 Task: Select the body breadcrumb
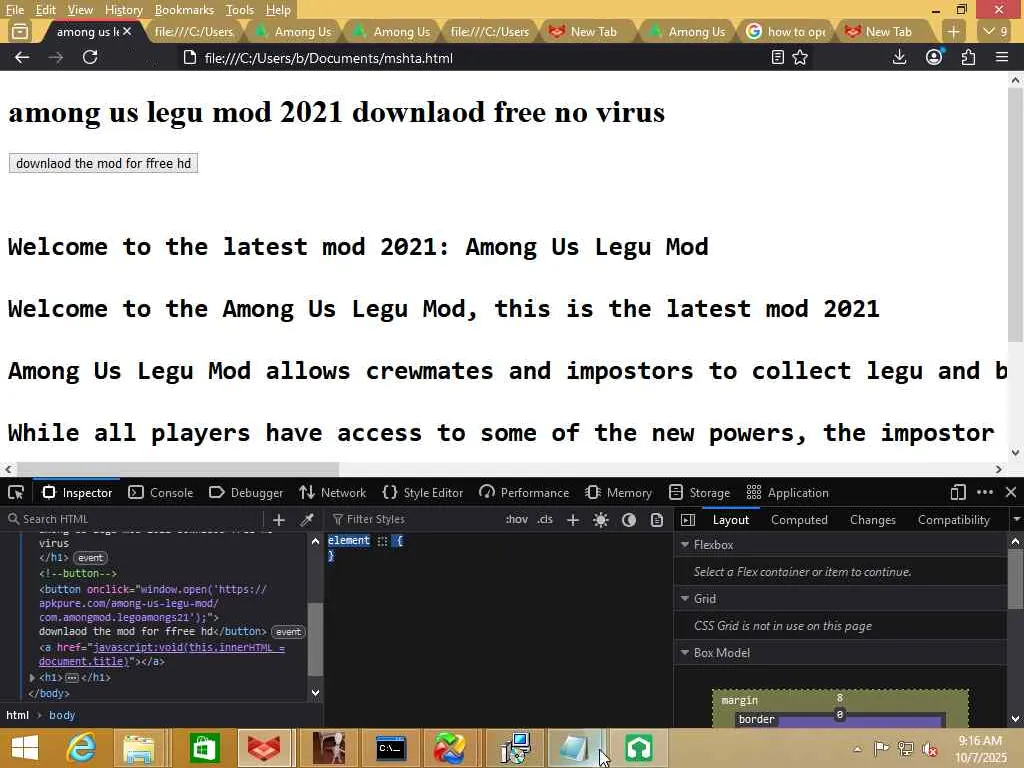coord(62,715)
